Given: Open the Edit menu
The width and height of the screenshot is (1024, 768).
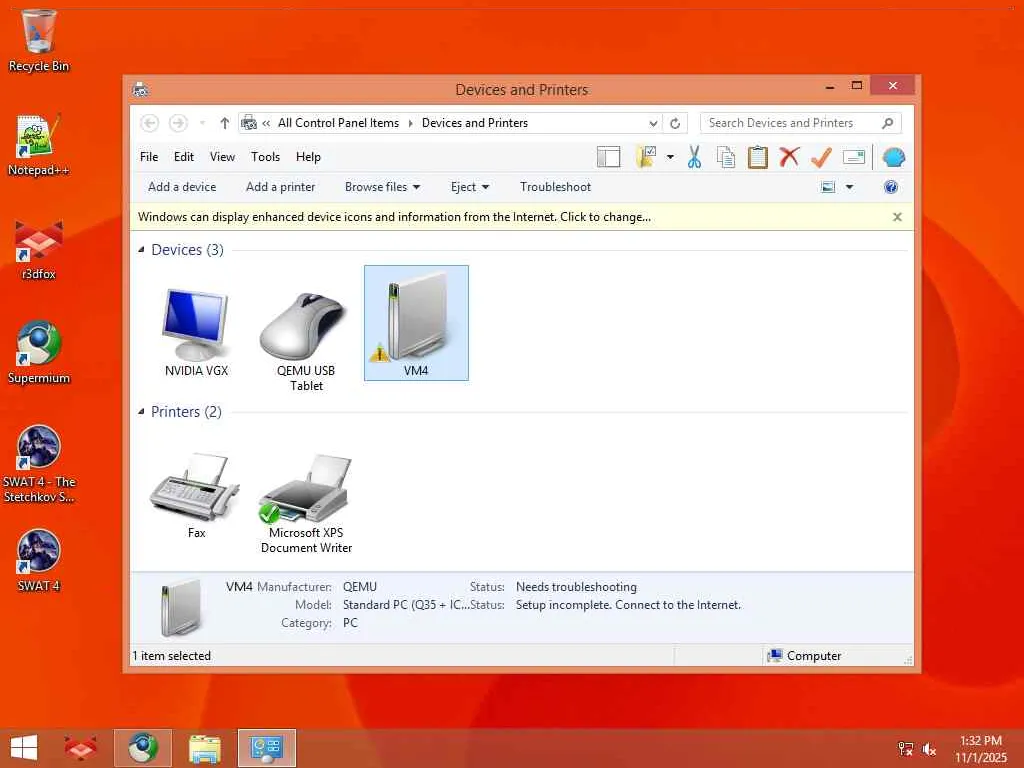Looking at the screenshot, I should coord(184,157).
